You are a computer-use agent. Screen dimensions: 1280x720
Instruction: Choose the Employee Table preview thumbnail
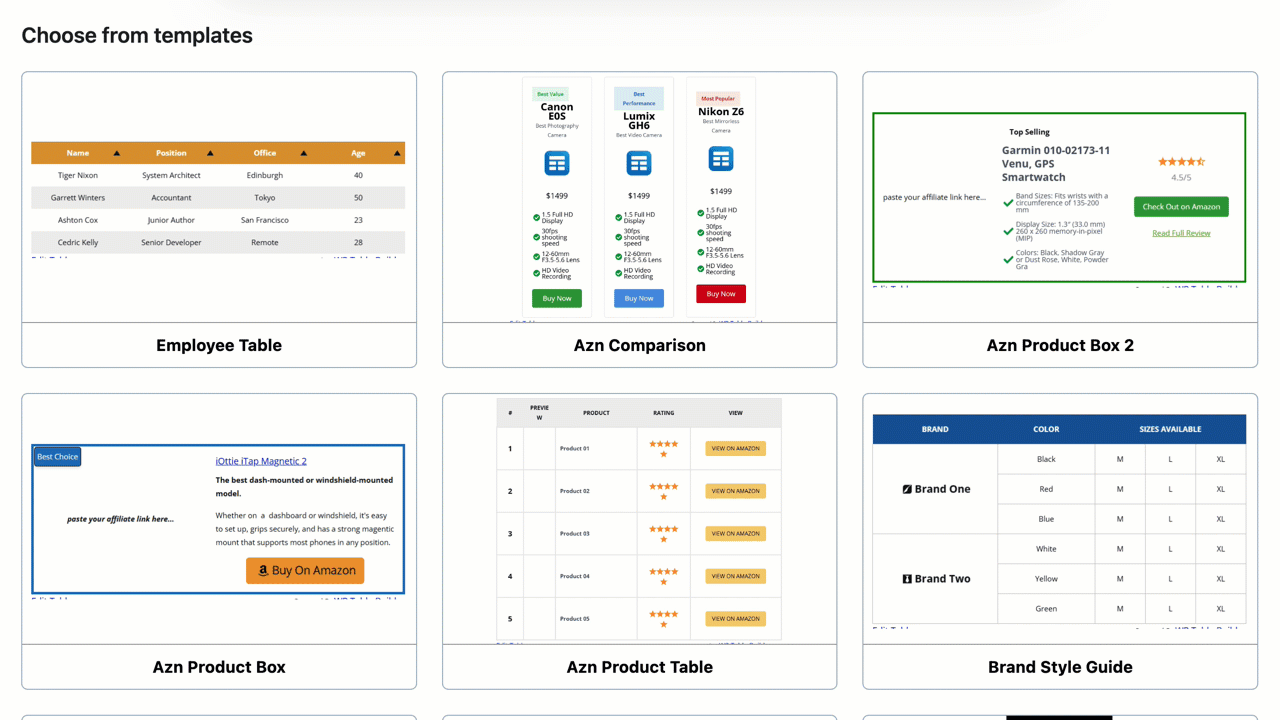pyautogui.click(x=219, y=197)
